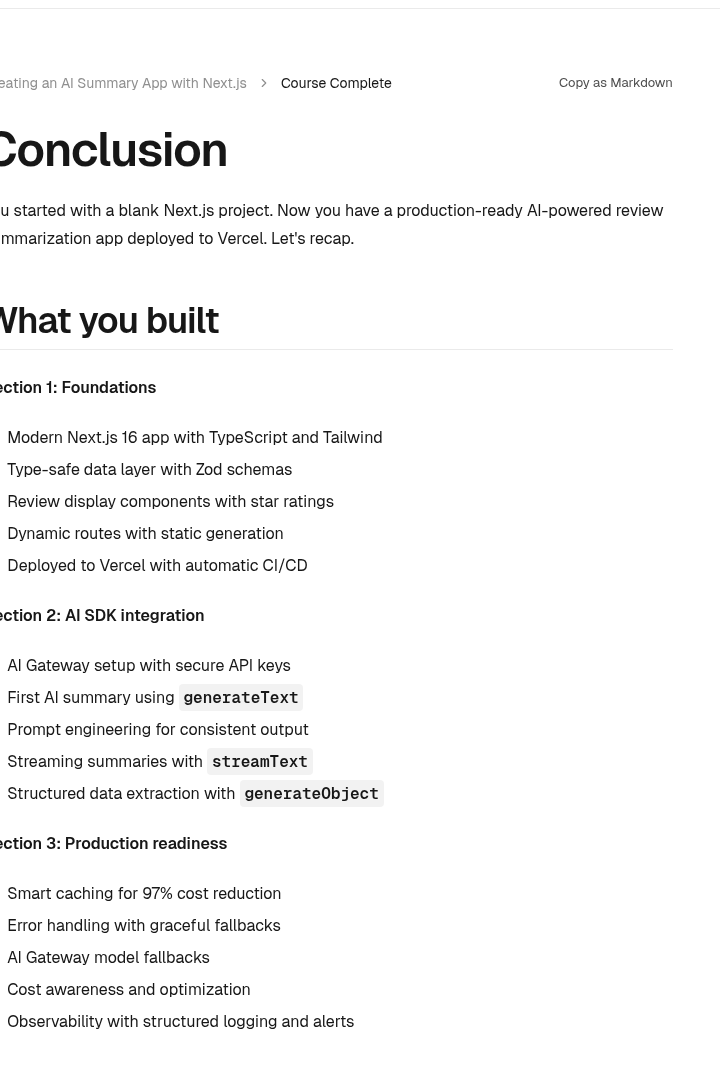
Task: Click the What you built heading
Action: point(109,321)
